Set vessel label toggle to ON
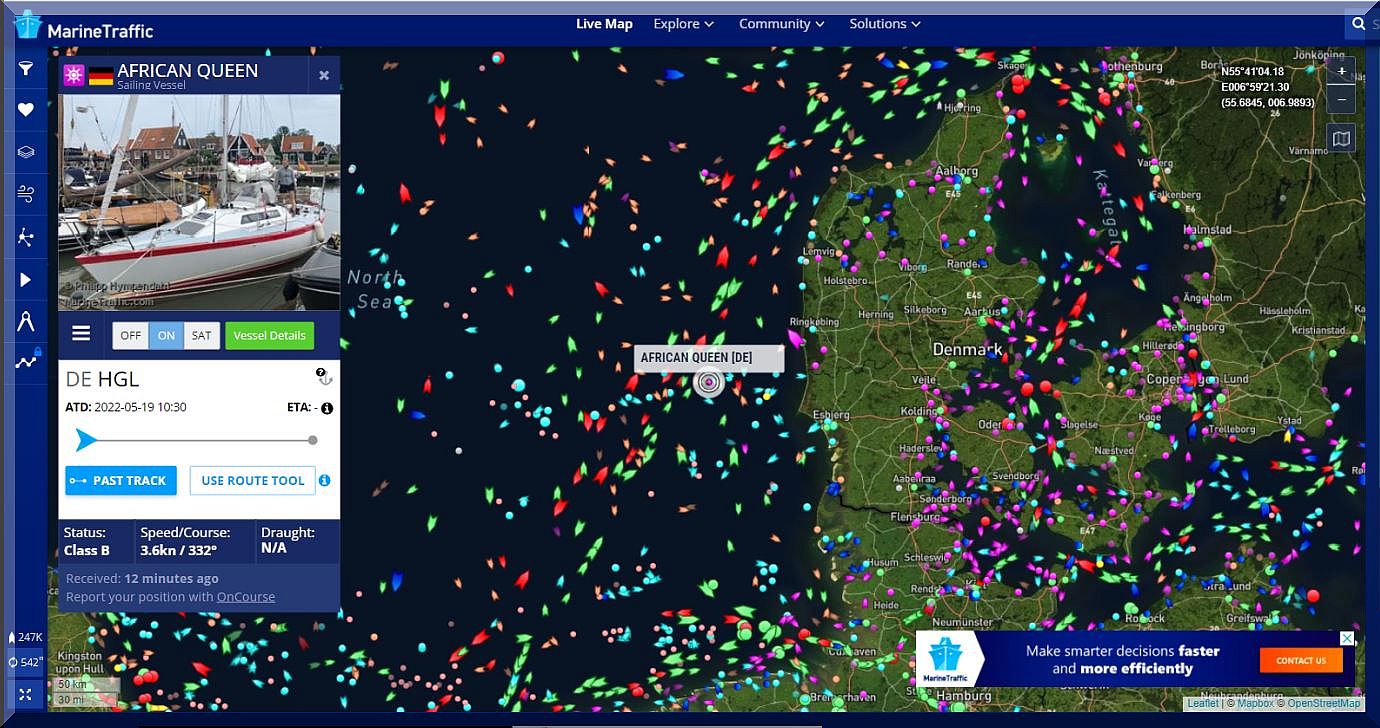Viewport: 1380px width, 728px height. coord(167,336)
